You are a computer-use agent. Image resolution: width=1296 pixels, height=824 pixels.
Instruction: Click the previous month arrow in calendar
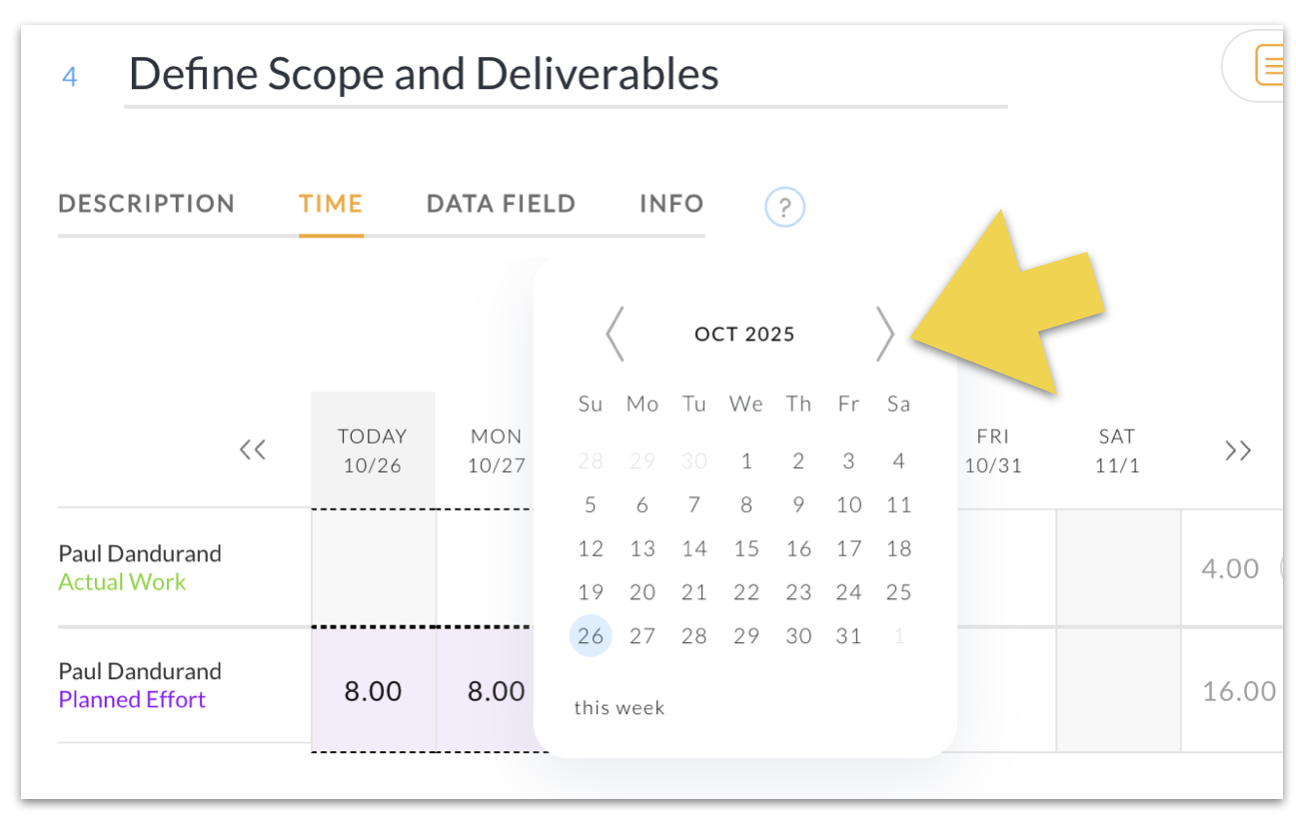pyautogui.click(x=615, y=334)
